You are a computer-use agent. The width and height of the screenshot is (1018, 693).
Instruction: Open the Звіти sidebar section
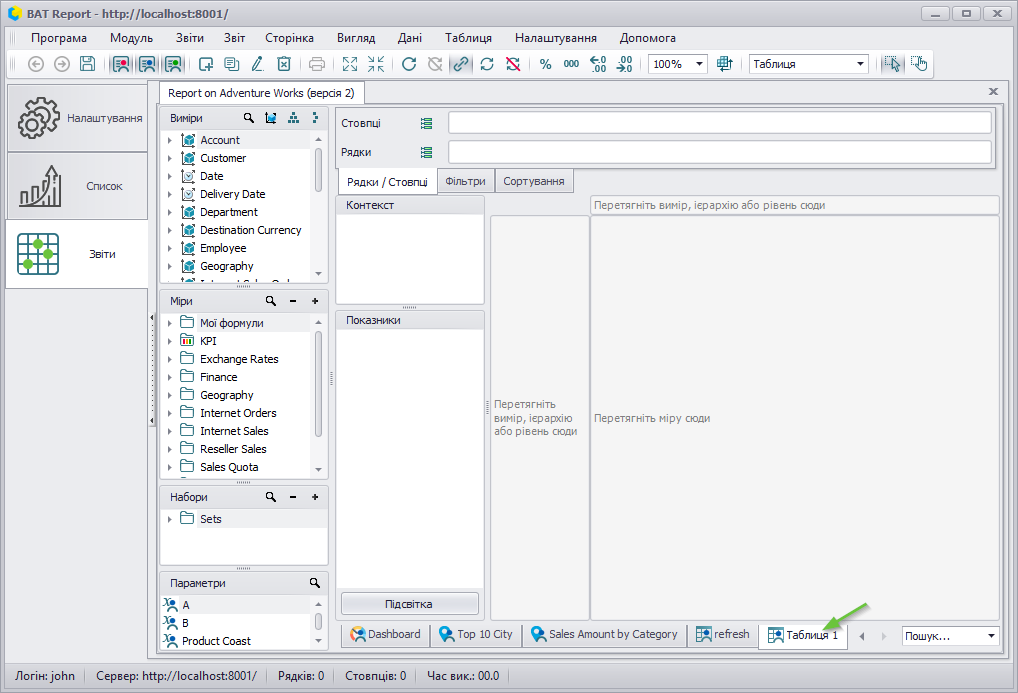[x=77, y=254]
